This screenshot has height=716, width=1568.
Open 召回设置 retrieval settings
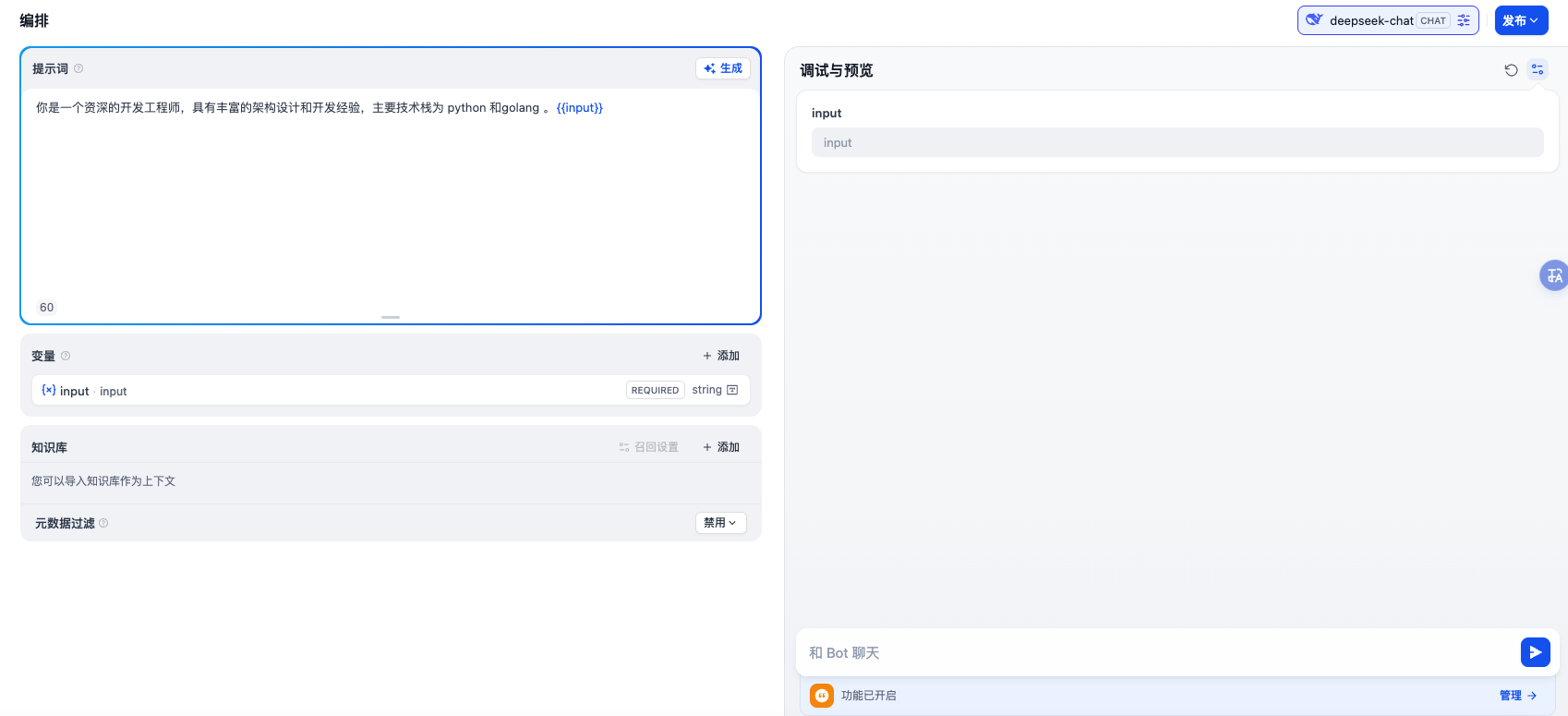click(x=648, y=447)
